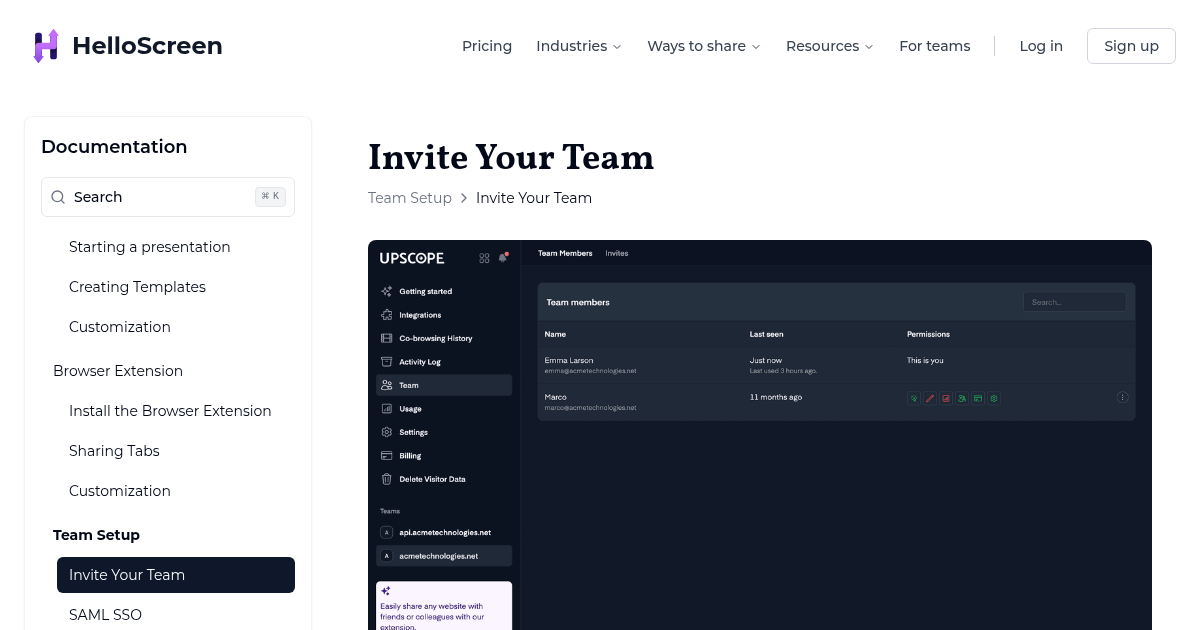
Task: Expand the Industries dropdown
Action: [x=578, y=46]
